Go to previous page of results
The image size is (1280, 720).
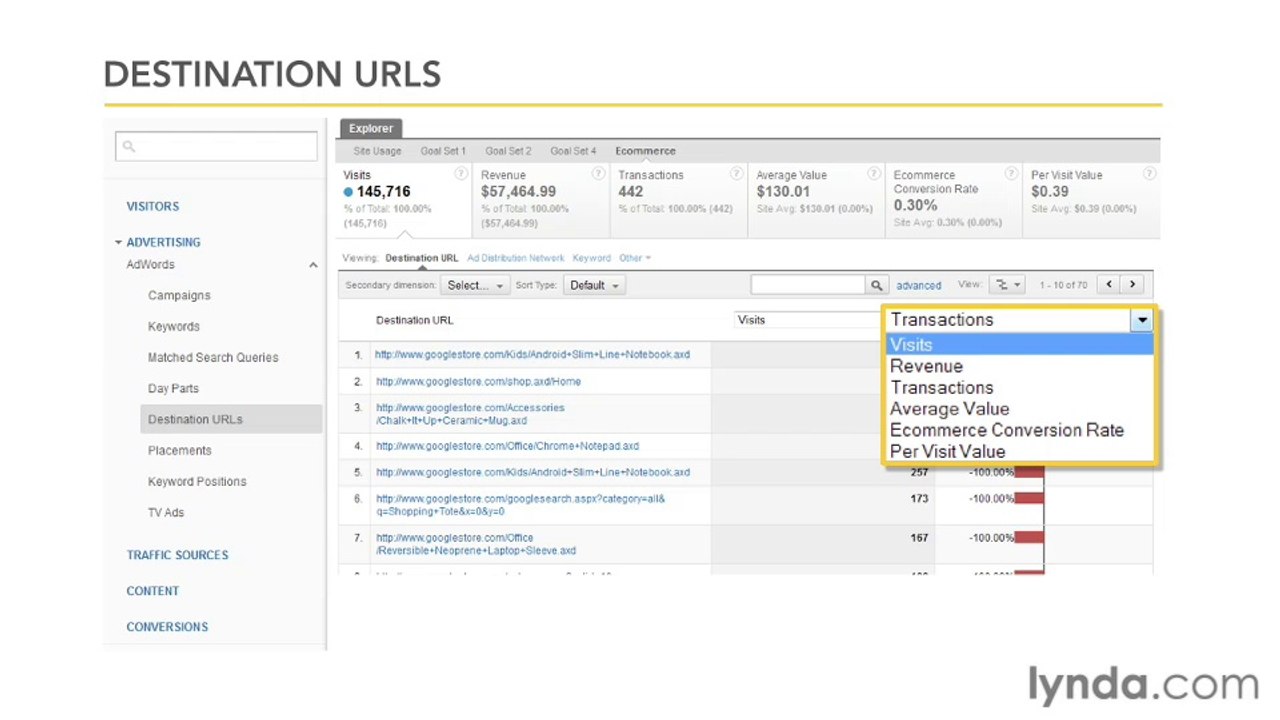click(x=1109, y=285)
